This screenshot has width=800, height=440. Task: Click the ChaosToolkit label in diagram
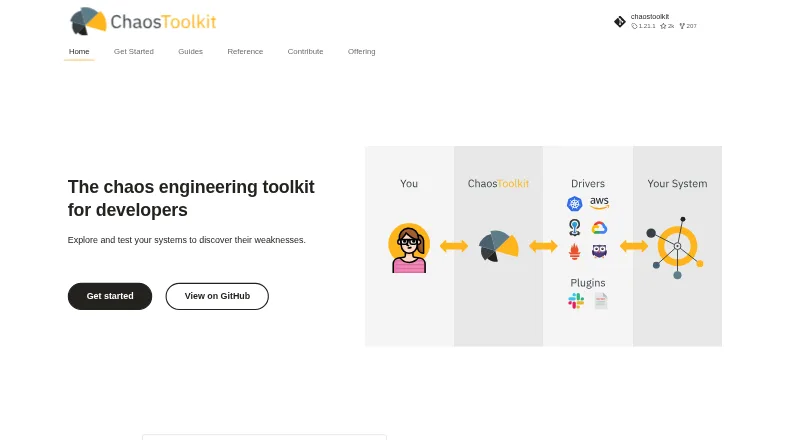(x=498, y=184)
